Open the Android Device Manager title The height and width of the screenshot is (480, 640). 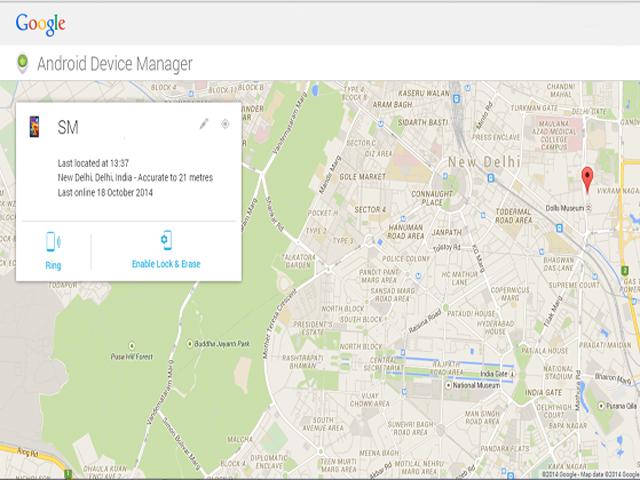[x=114, y=64]
